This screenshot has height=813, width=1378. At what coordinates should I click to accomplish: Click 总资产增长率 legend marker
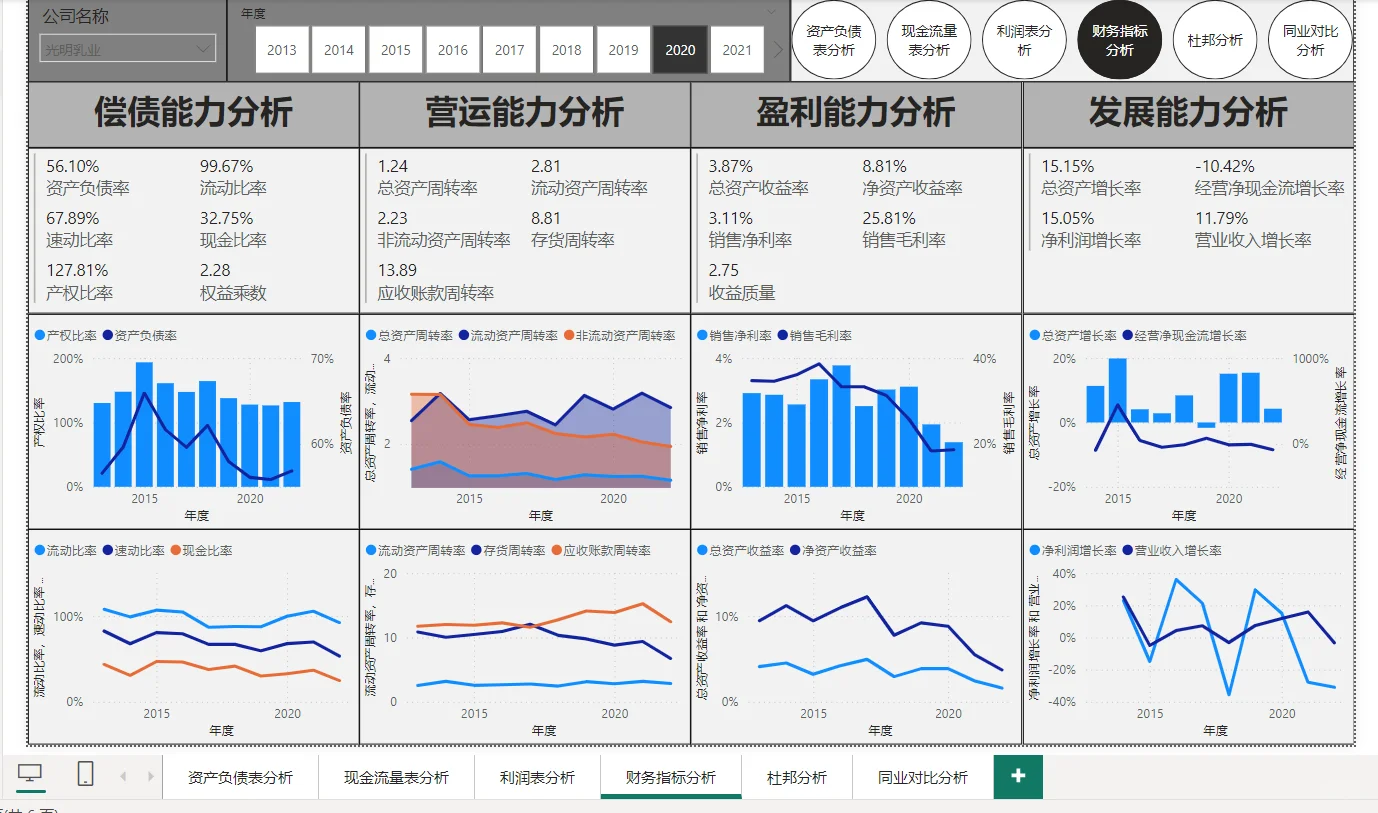point(1035,336)
